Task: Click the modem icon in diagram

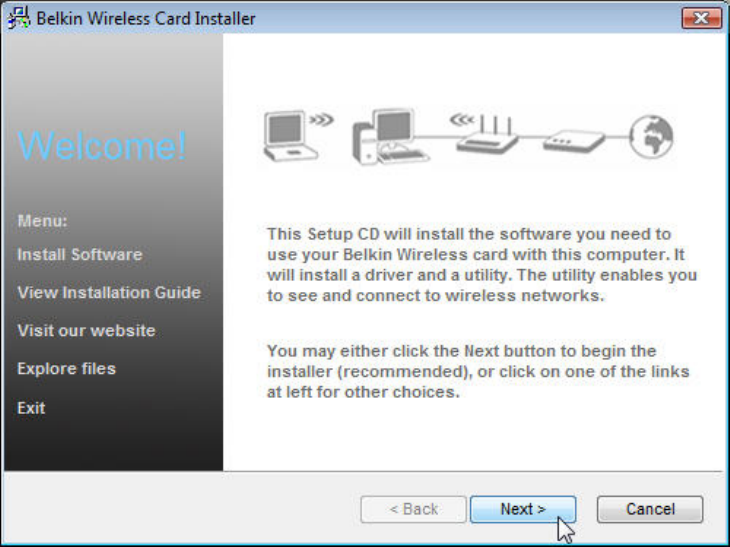Action: [x=574, y=141]
